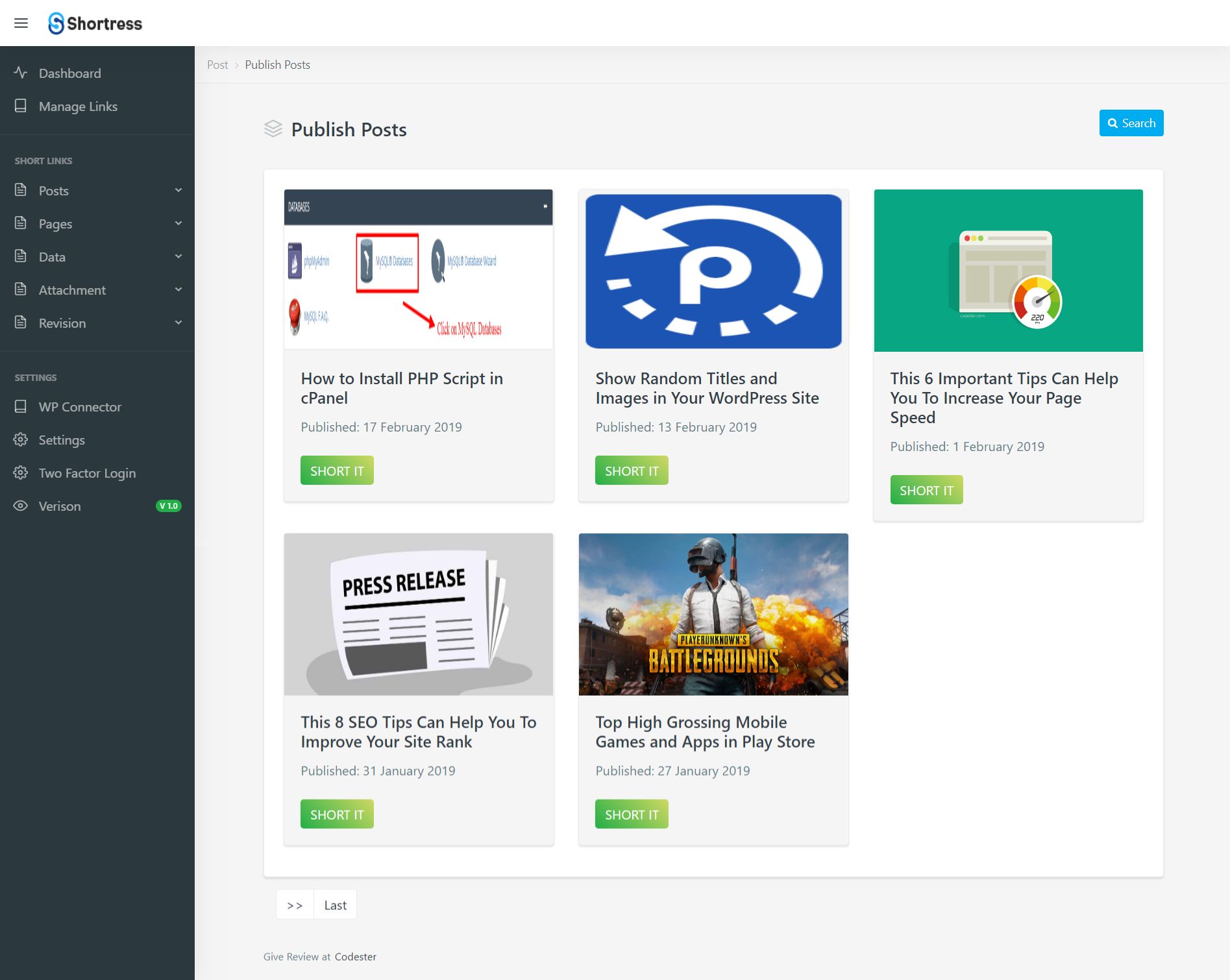Click the Post breadcrumb link
This screenshot has height=980, width=1230.
coord(217,65)
